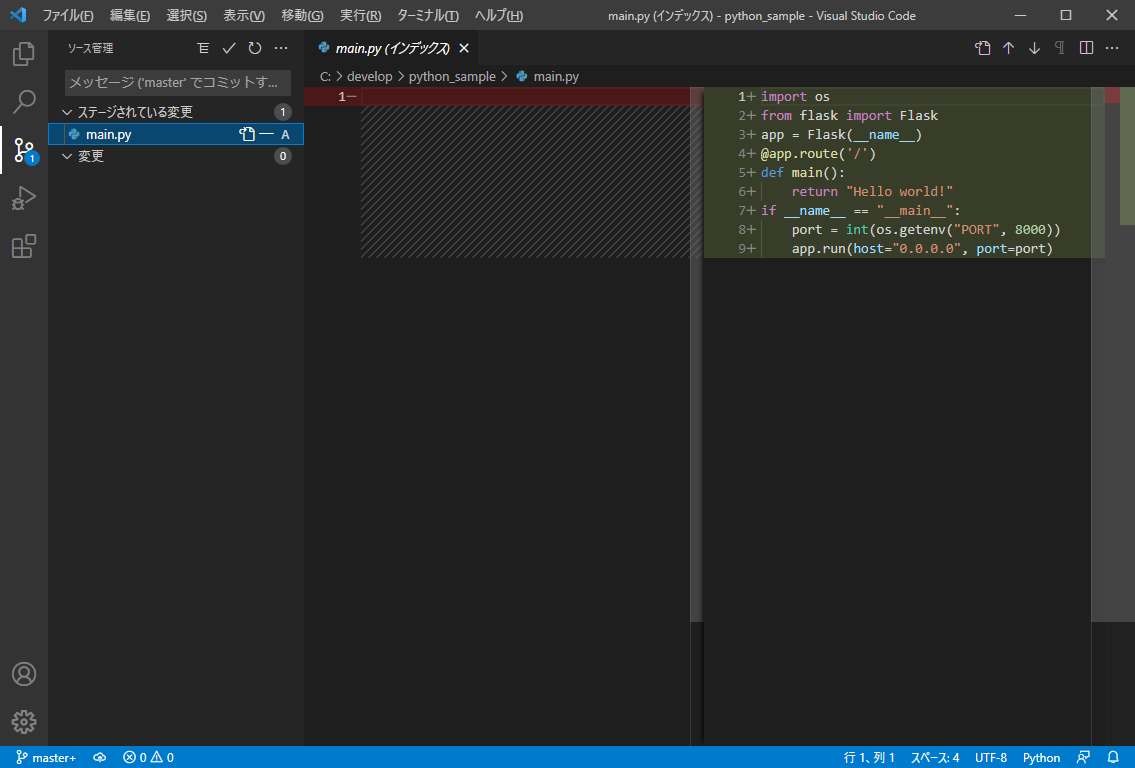The image size is (1135, 768).
Task: Click the refresh icon in source control header
Action: (255, 48)
